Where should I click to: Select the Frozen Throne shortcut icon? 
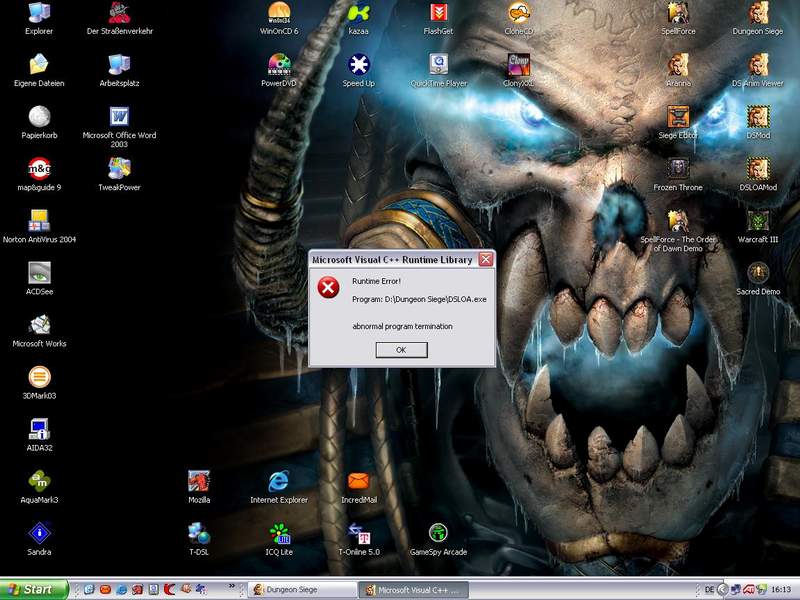(x=678, y=169)
